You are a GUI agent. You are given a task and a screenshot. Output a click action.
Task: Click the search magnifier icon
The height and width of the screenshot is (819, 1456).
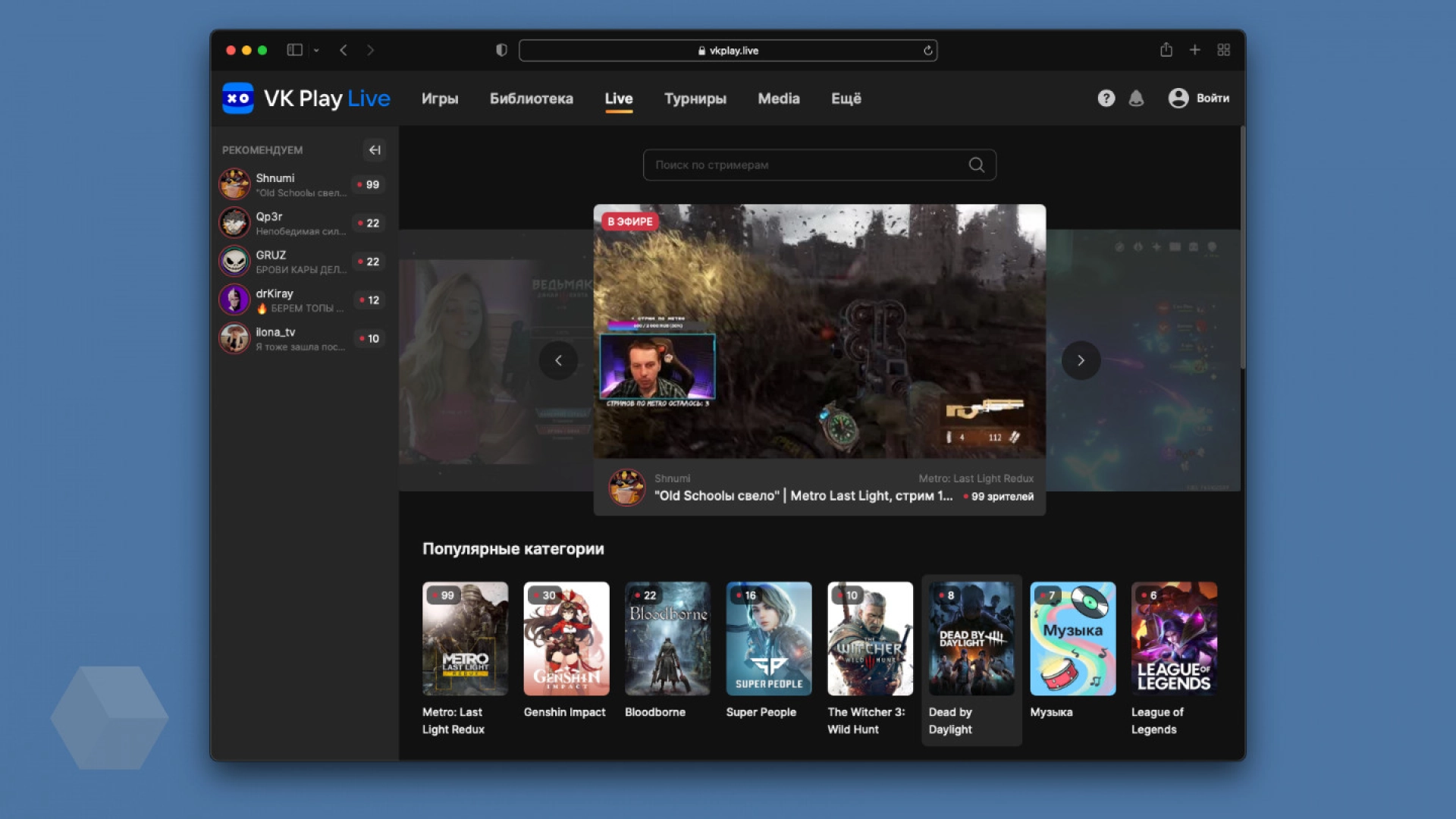click(x=976, y=165)
